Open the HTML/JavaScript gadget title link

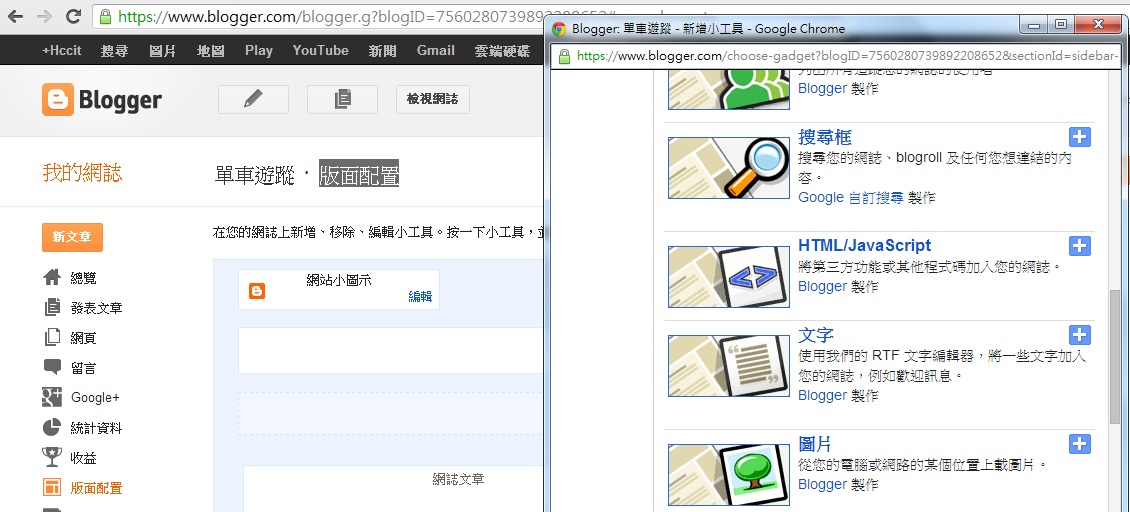point(864,245)
